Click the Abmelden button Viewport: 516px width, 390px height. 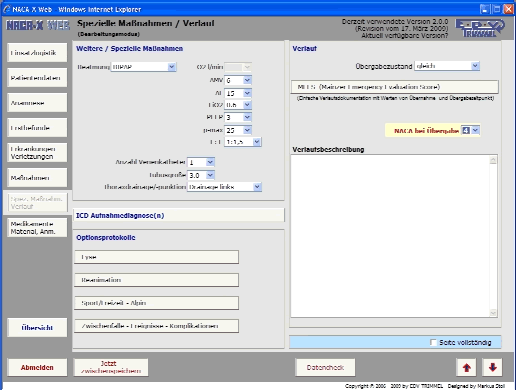37,367
